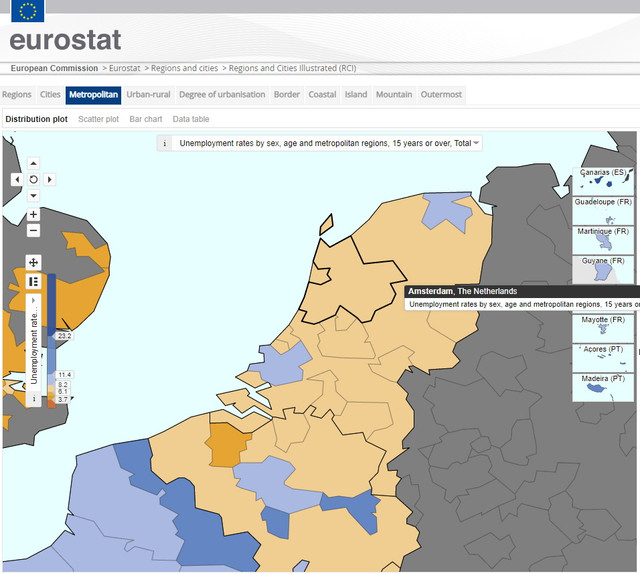Open legend info icon below Unemployment rate
Screen dimensions: 640x574
tap(34, 398)
